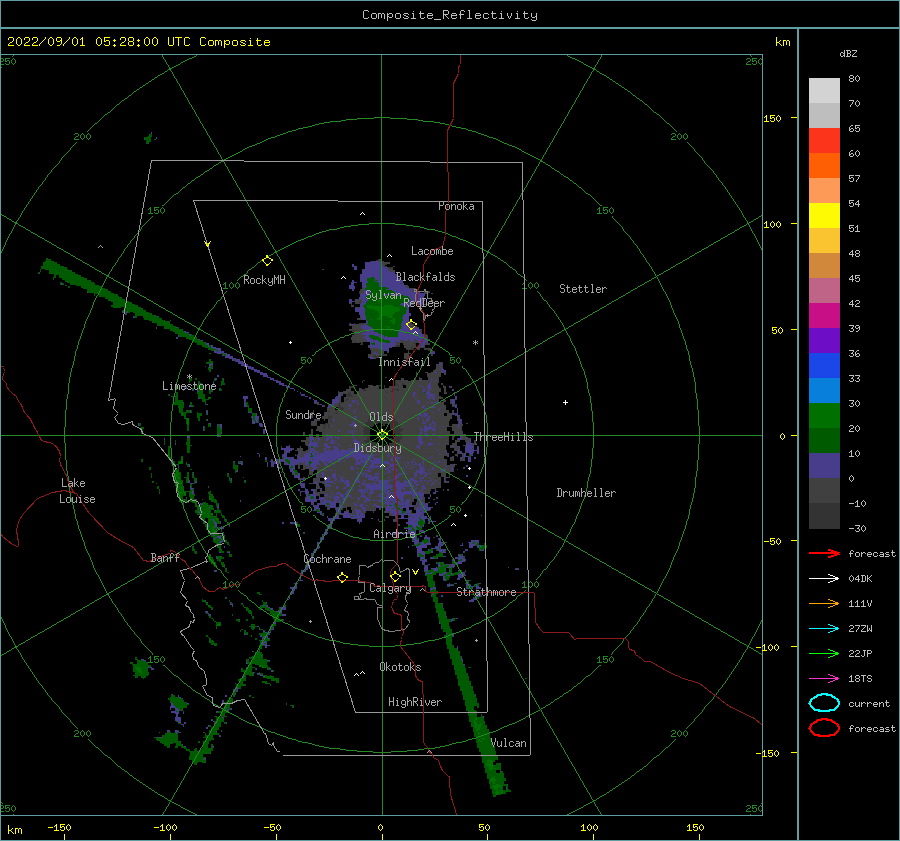Viewport: 900px width, 841px height.
Task: Select the tan 45-48 dBZ color swatch
Action: [824, 266]
